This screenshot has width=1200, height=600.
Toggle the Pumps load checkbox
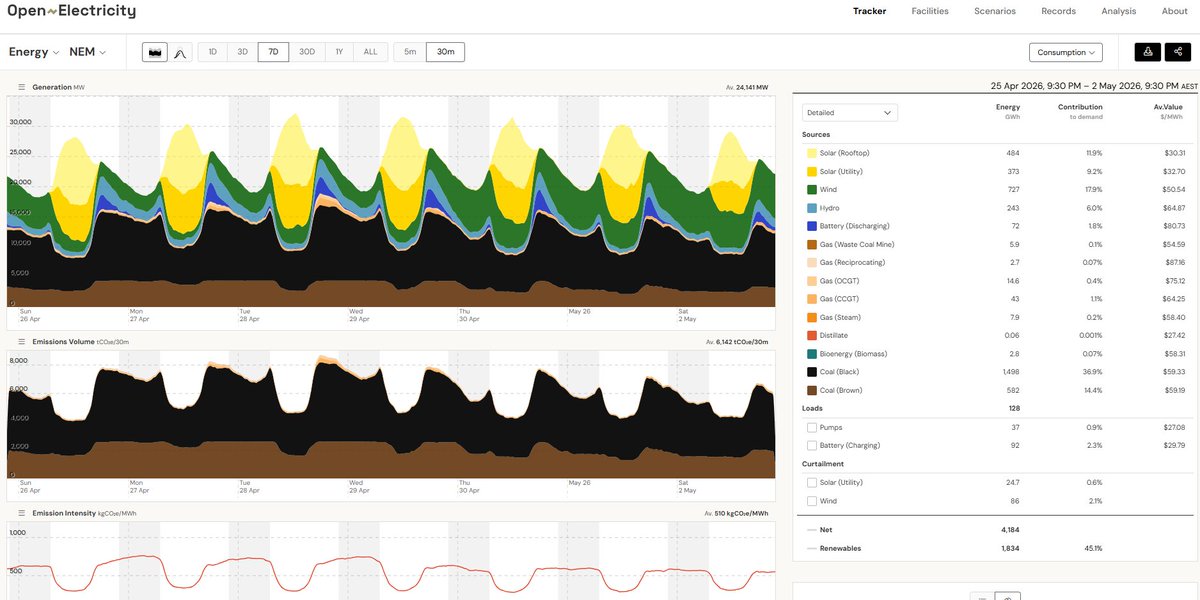point(812,427)
